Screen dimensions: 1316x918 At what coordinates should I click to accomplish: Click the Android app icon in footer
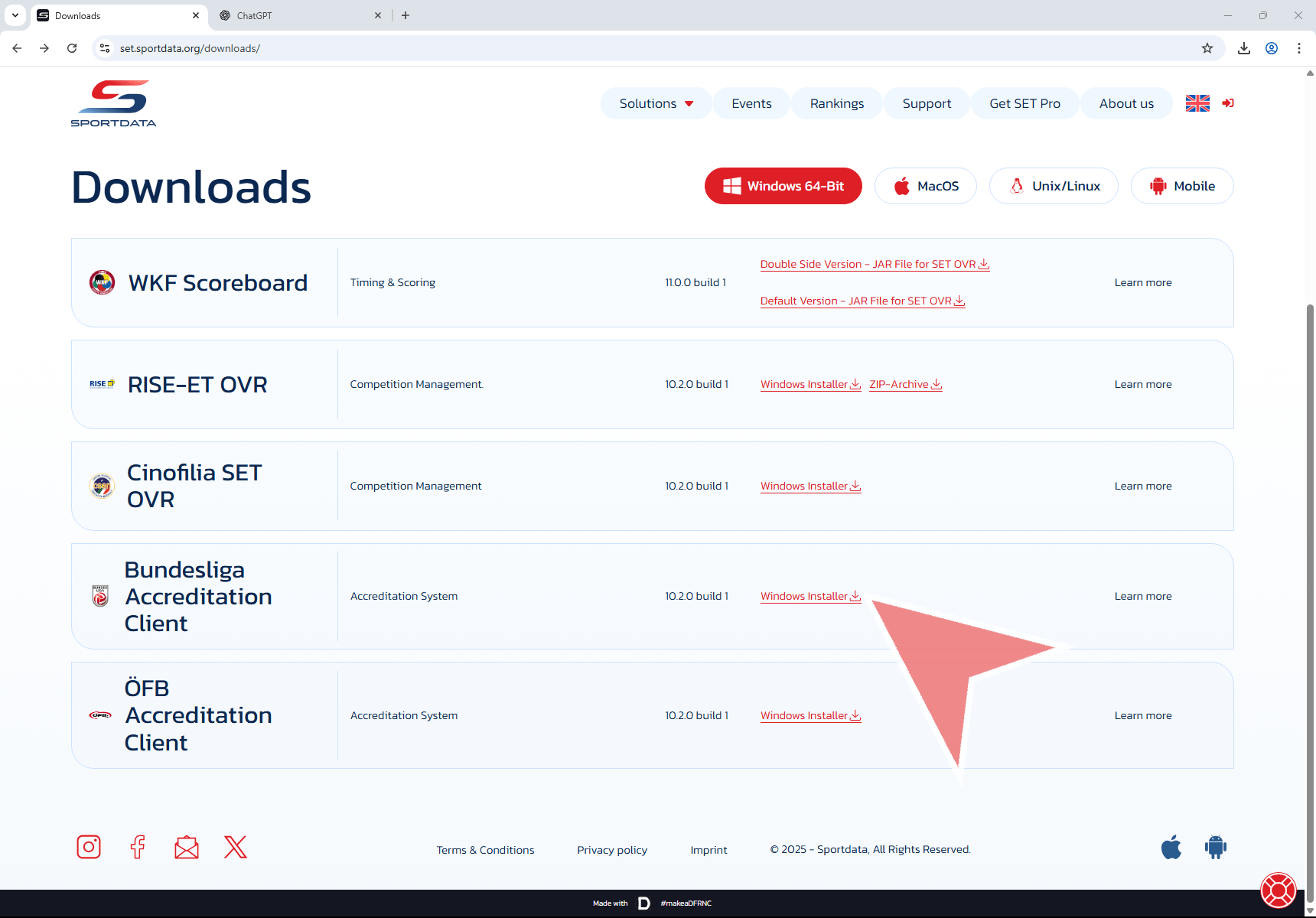[1216, 848]
